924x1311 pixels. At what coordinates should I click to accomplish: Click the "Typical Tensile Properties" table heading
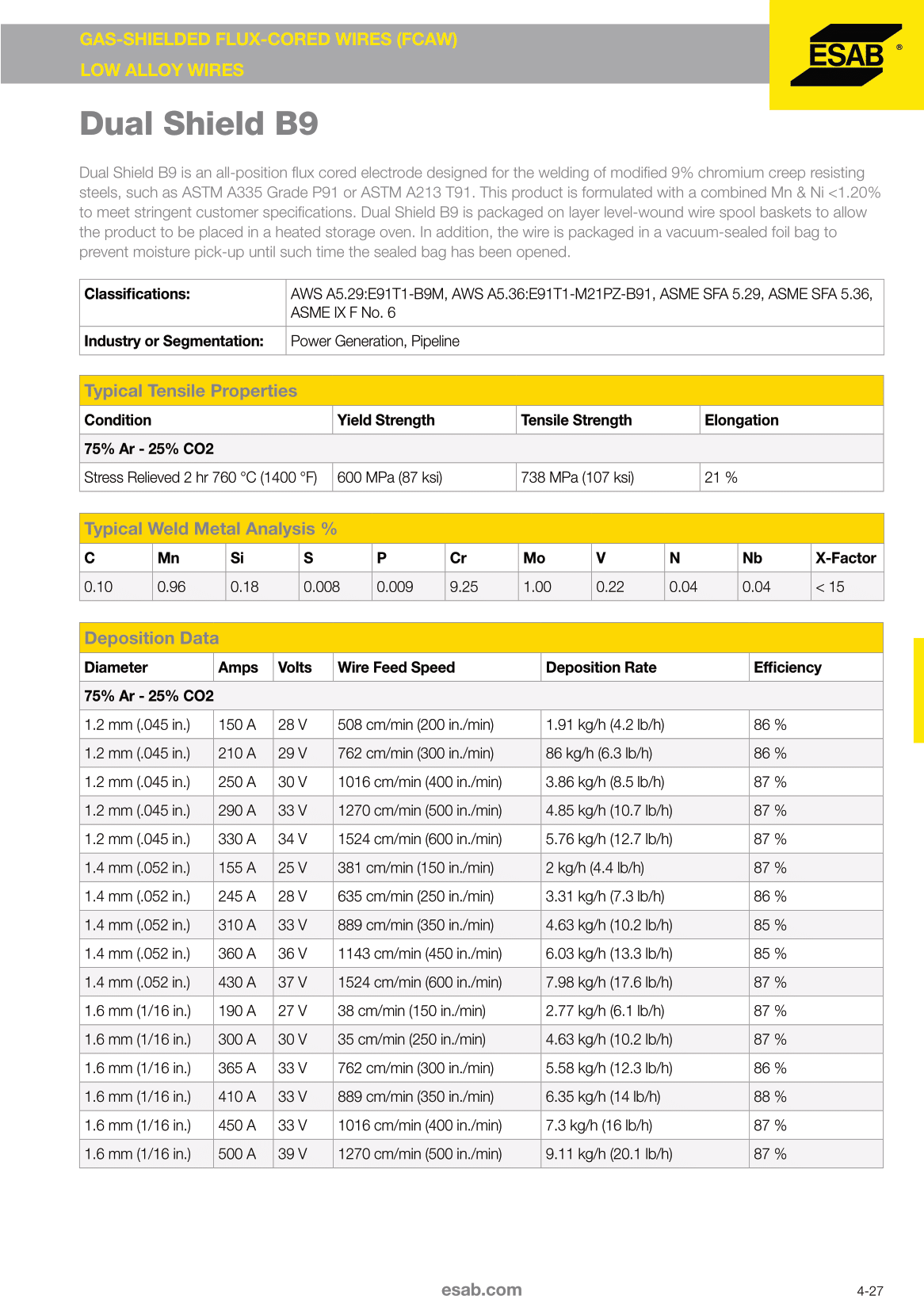[191, 391]
